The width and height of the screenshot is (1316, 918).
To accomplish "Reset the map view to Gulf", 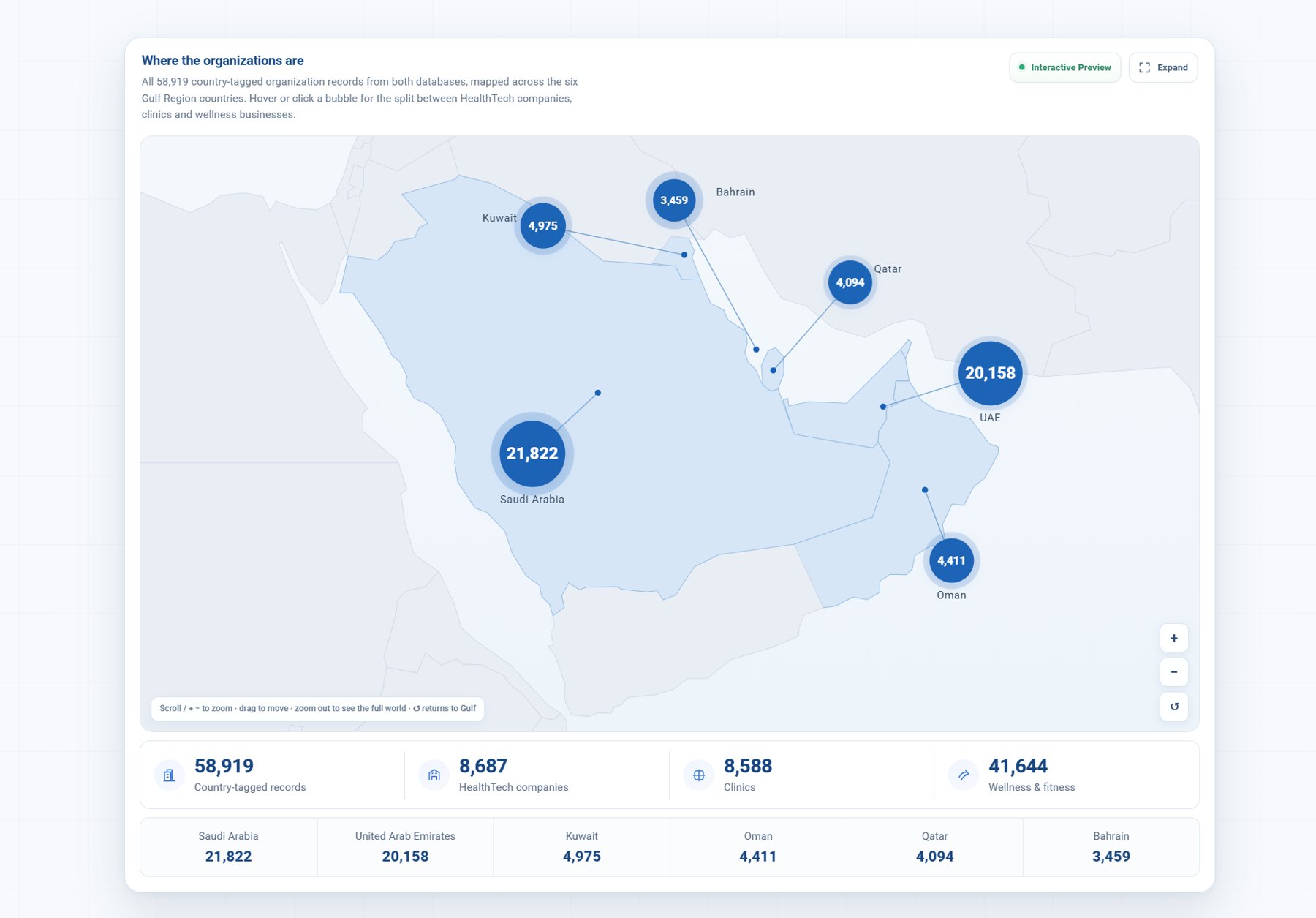I will 1173,707.
